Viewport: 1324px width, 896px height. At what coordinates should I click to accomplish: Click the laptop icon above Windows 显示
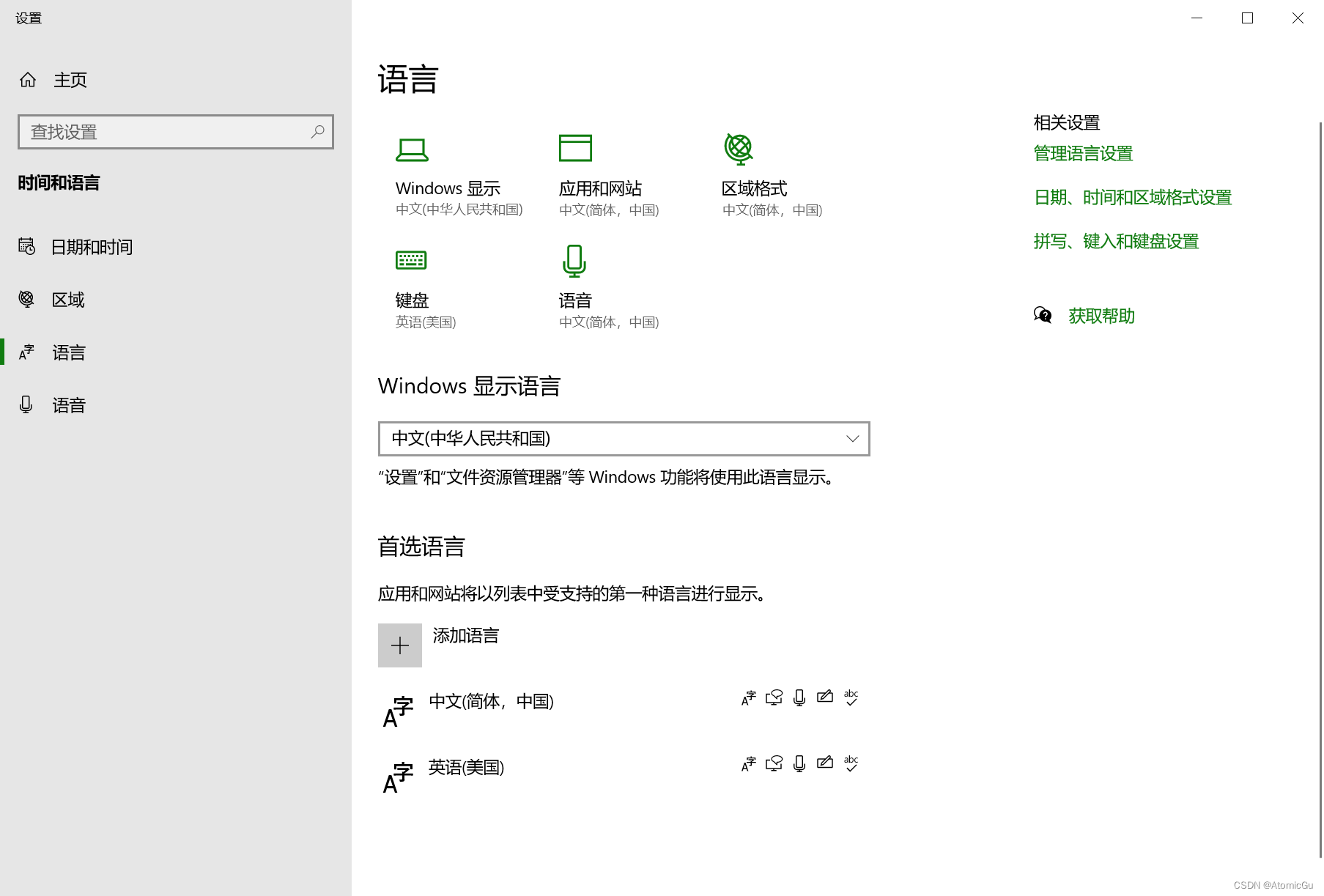click(x=412, y=149)
